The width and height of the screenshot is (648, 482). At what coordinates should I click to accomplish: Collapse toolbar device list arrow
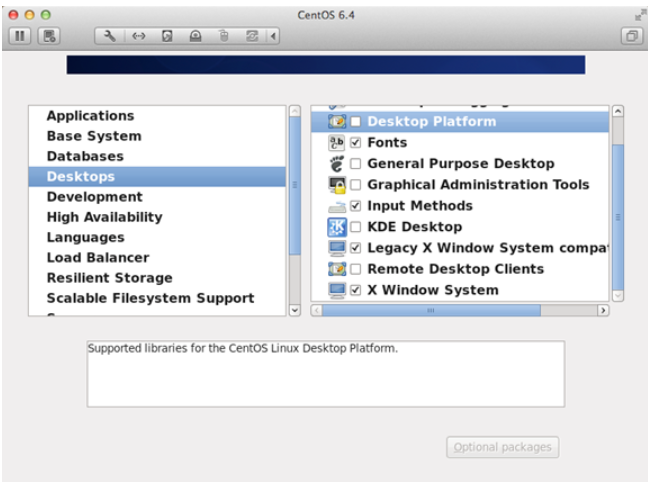tap(273, 36)
